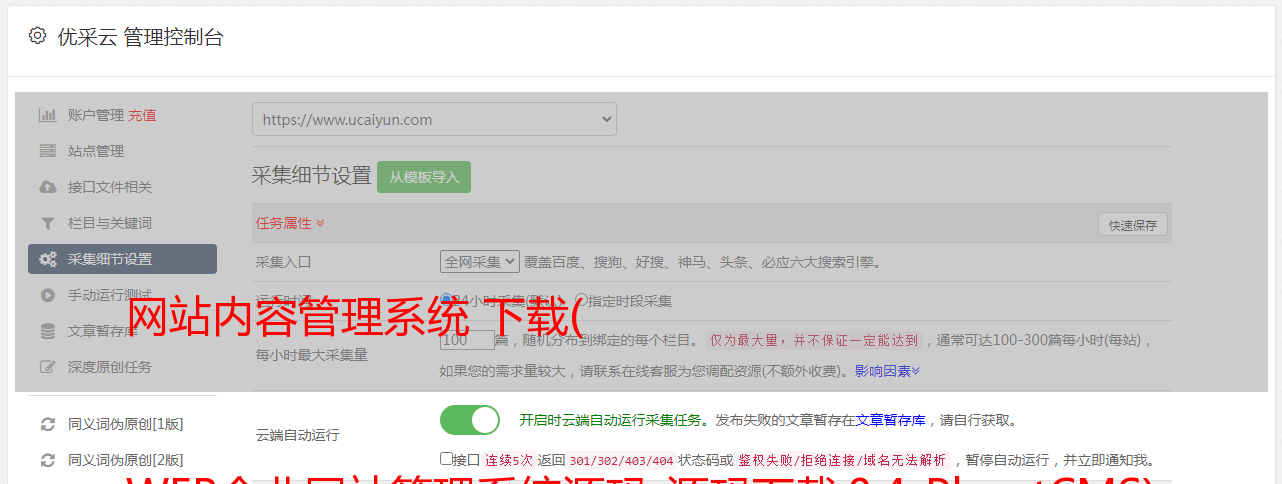Toggle the 云端自动运行 switch
The image size is (1282, 484).
tap(470, 420)
